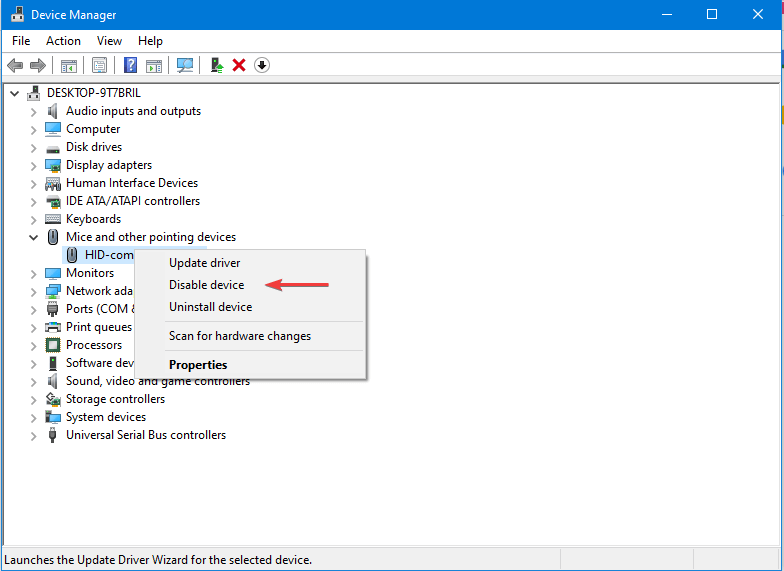Select the DESKTOP-9T7BRIL root node
The width and height of the screenshot is (784, 571).
tap(96, 93)
